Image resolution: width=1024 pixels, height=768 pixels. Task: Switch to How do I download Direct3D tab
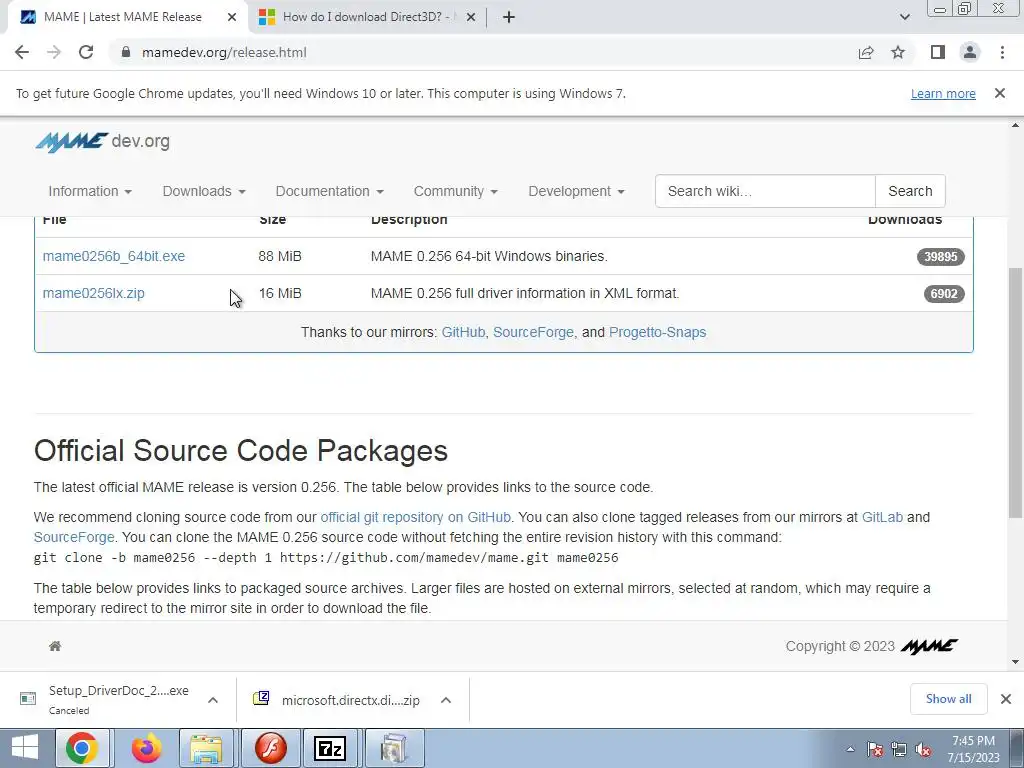366,17
